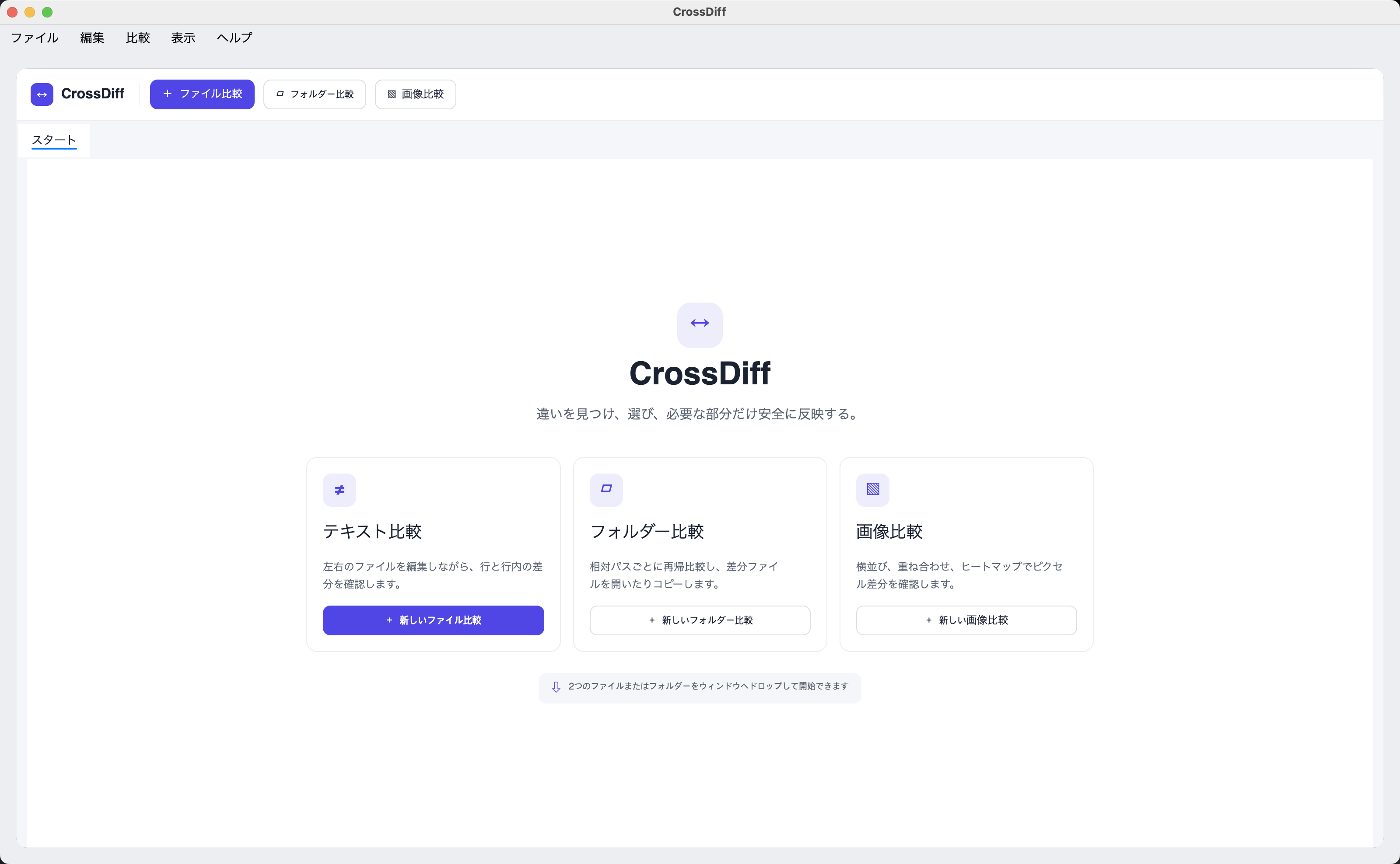The image size is (1400, 864).
Task: Click the テキスト比較 card title
Action: pyautogui.click(x=372, y=531)
